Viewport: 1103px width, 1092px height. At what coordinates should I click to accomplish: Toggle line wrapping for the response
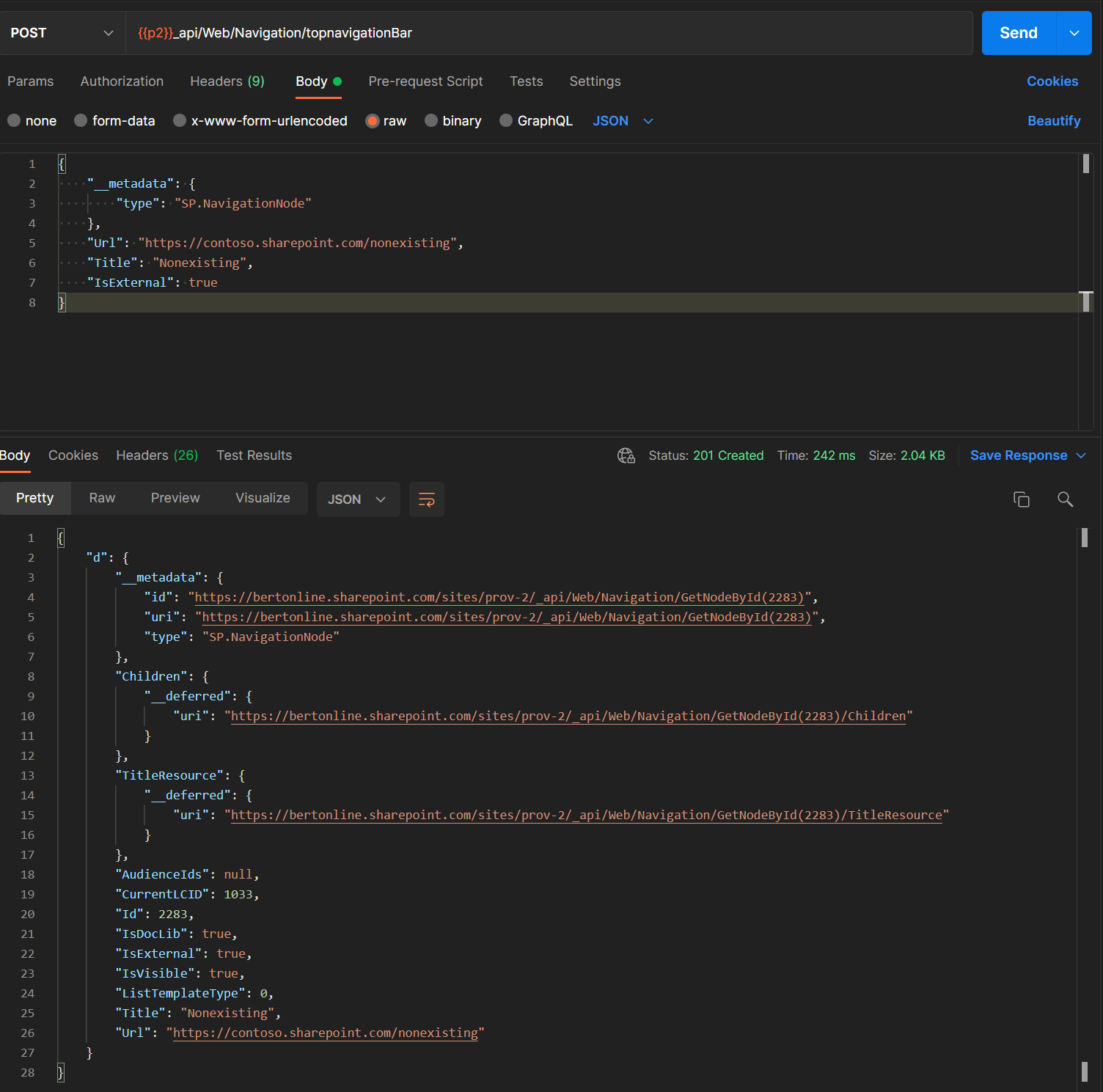[426, 499]
